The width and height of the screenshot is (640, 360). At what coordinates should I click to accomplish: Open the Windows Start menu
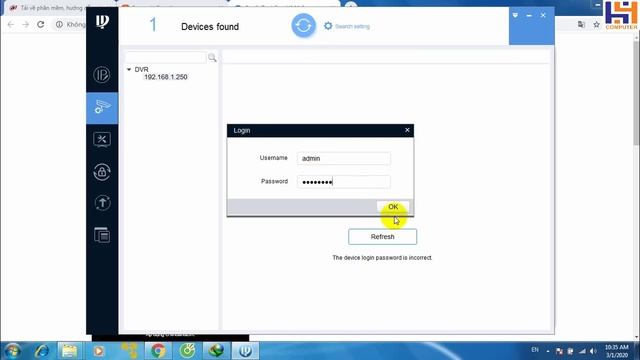[12, 351]
